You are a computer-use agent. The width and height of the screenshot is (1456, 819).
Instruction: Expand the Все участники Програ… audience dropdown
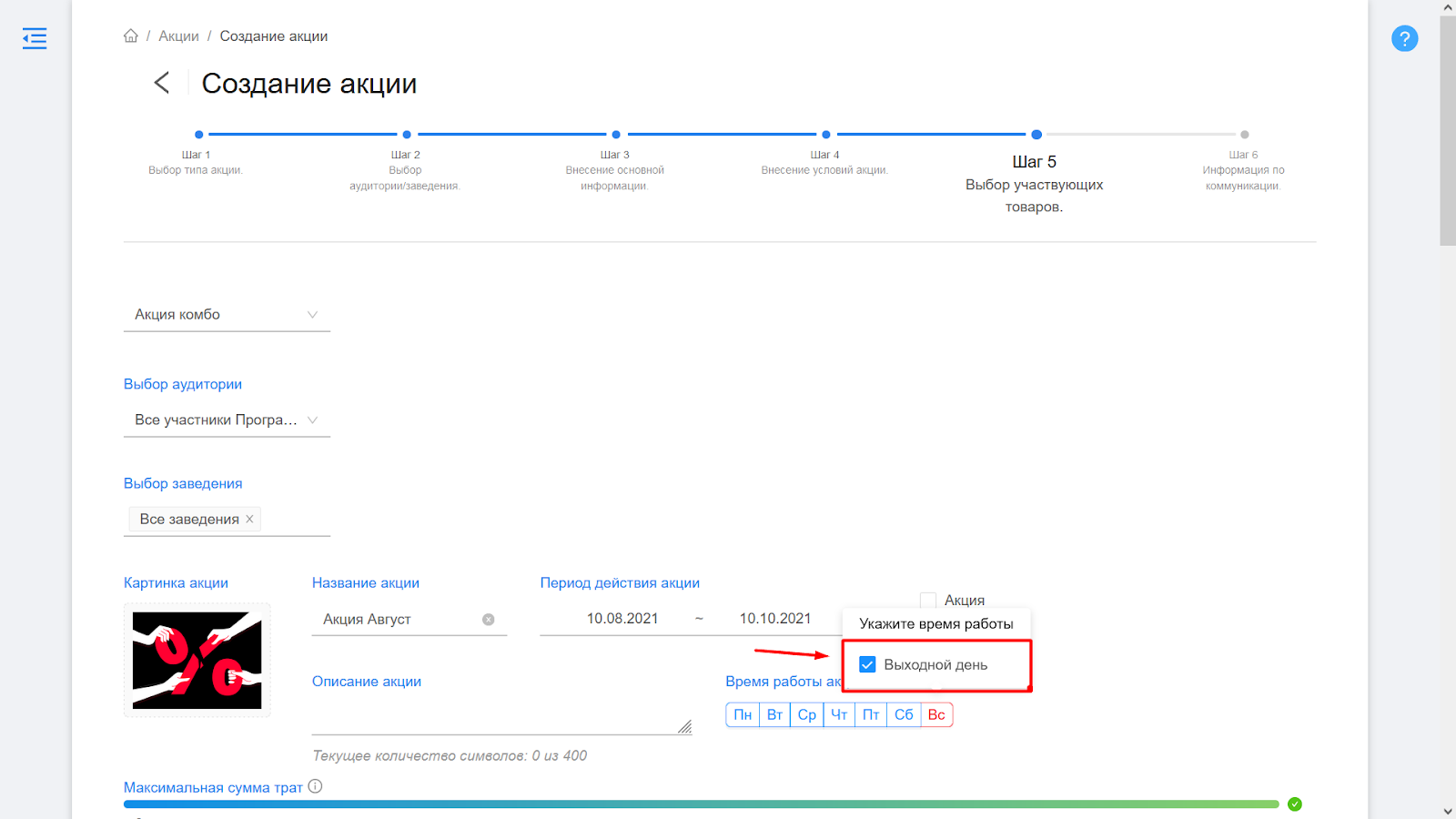pyautogui.click(x=227, y=420)
